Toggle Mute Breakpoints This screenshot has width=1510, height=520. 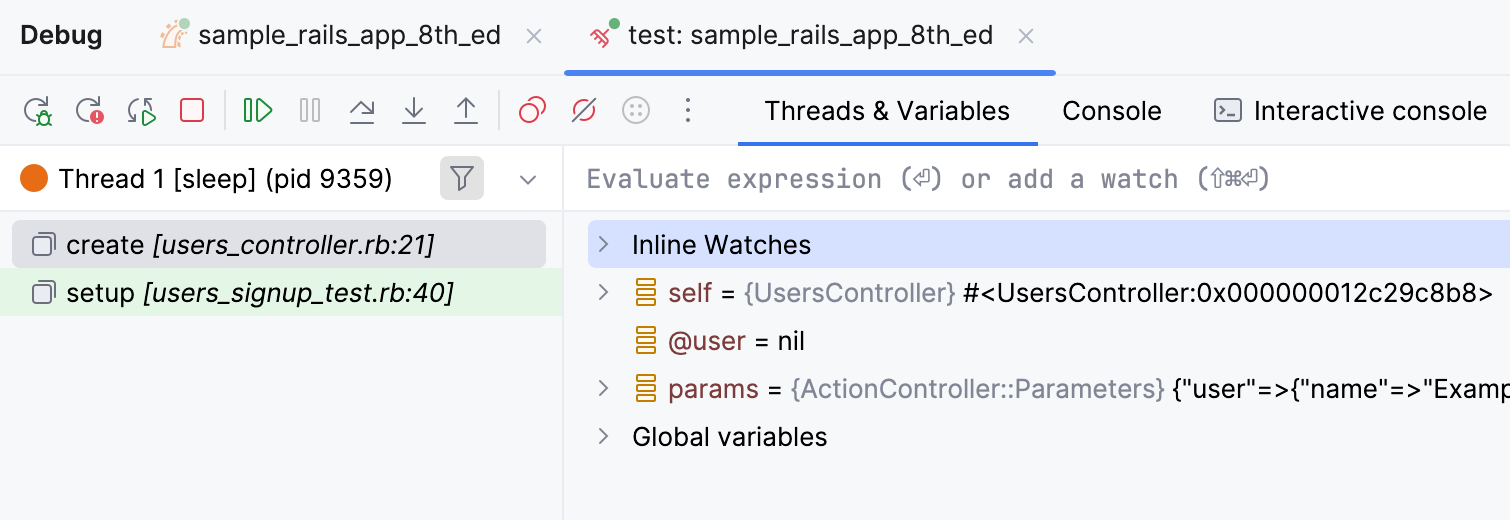click(x=584, y=110)
